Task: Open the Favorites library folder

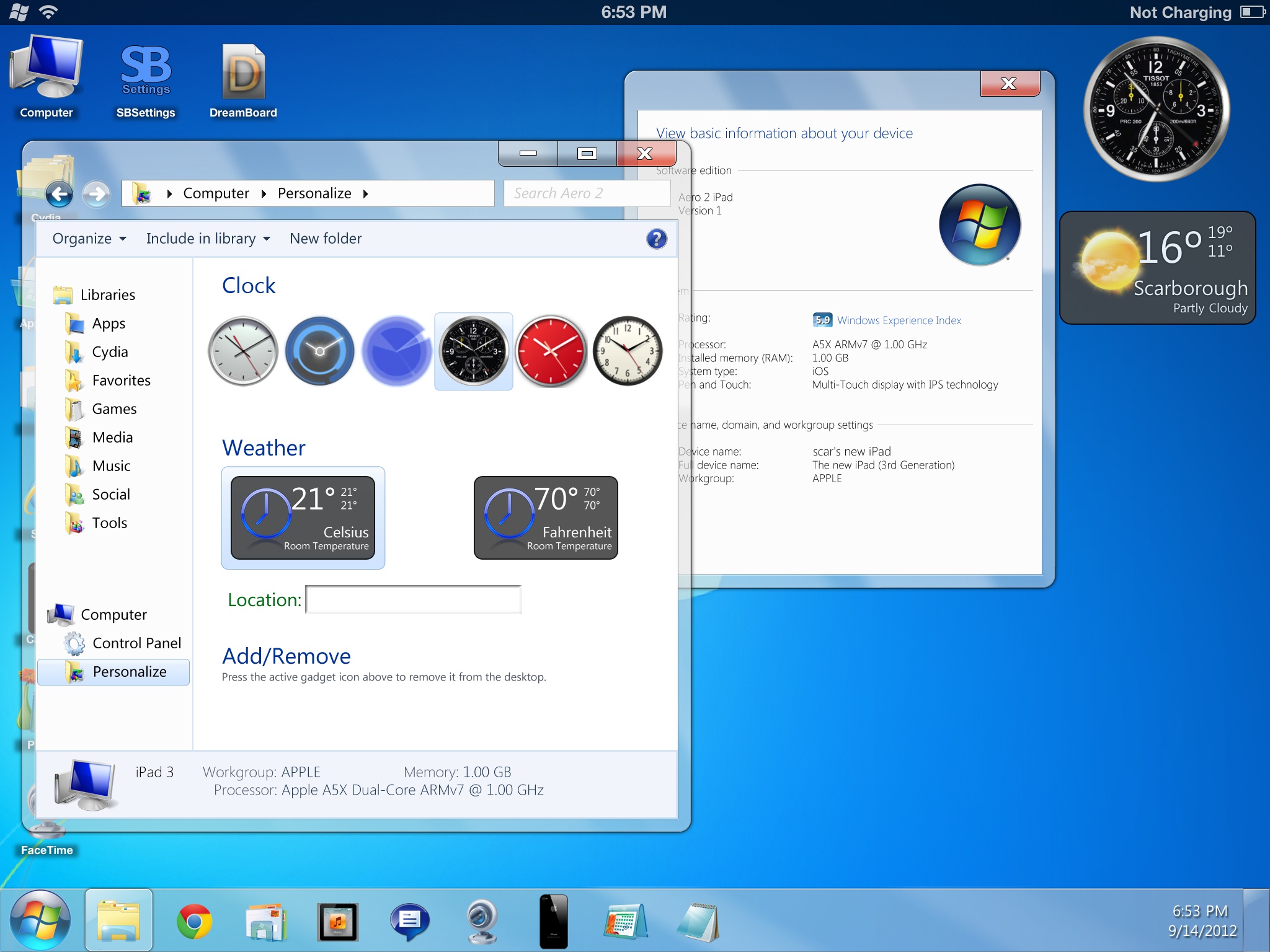Action: click(108, 381)
